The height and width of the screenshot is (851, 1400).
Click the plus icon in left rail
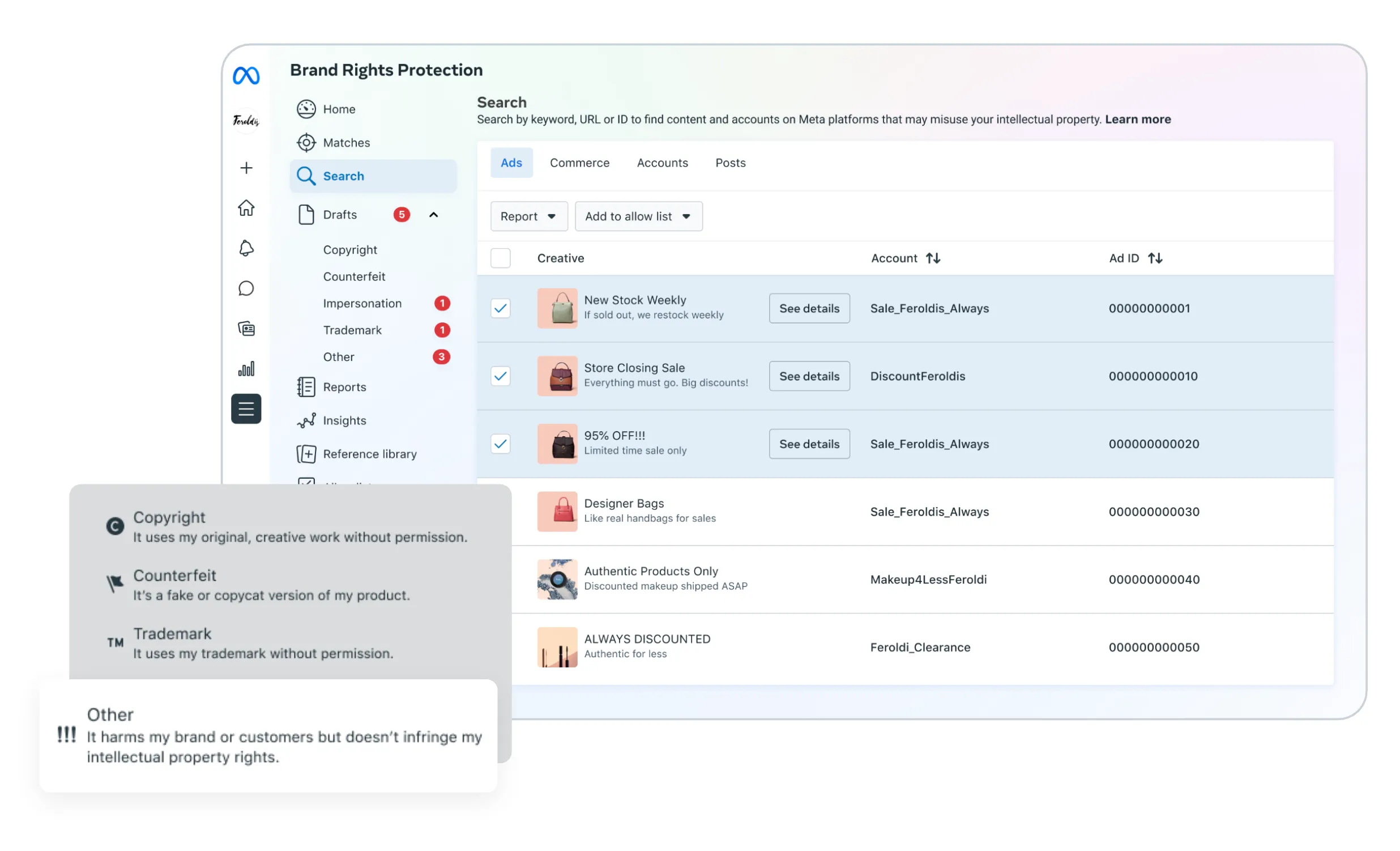click(x=246, y=168)
